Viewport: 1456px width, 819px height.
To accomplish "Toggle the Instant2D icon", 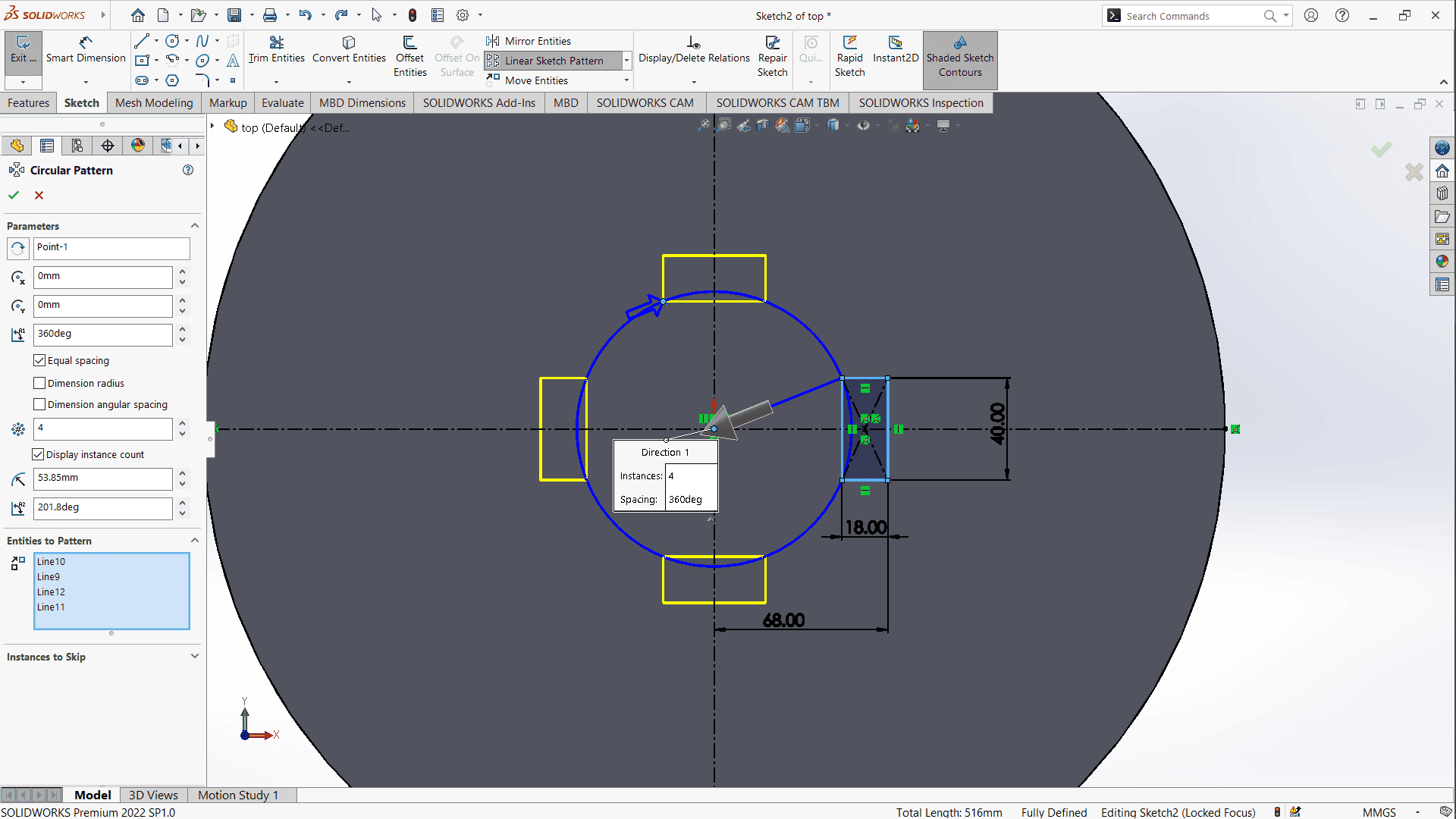I will (x=896, y=42).
